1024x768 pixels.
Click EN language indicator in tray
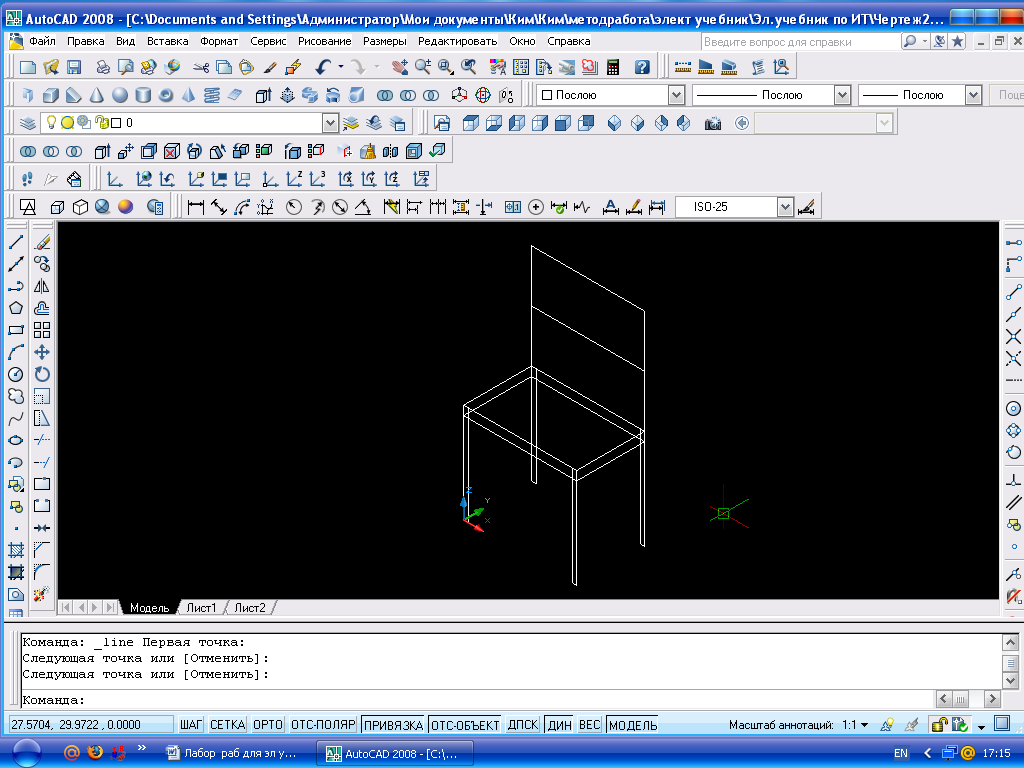(x=901, y=753)
